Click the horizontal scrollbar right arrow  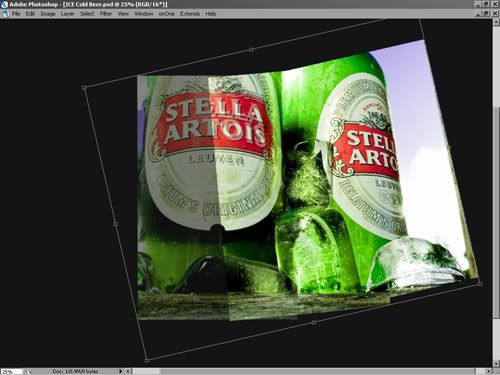coord(488,371)
